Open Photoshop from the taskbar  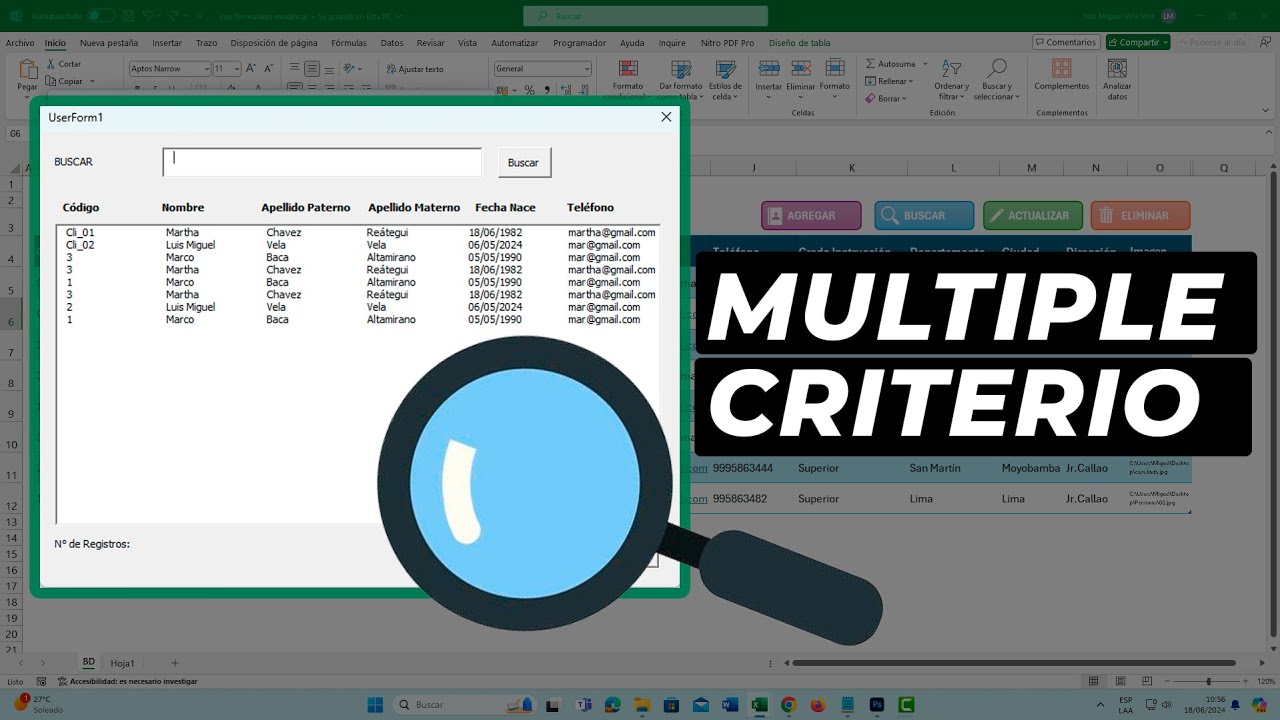coord(877,705)
